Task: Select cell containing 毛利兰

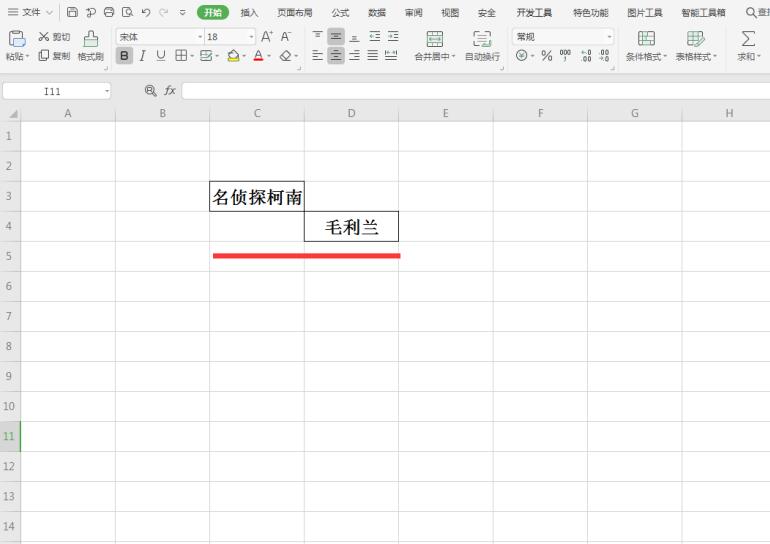Action: click(351, 226)
